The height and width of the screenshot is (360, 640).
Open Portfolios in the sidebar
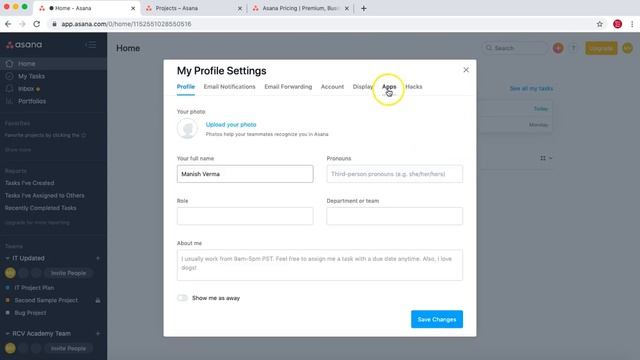click(32, 101)
